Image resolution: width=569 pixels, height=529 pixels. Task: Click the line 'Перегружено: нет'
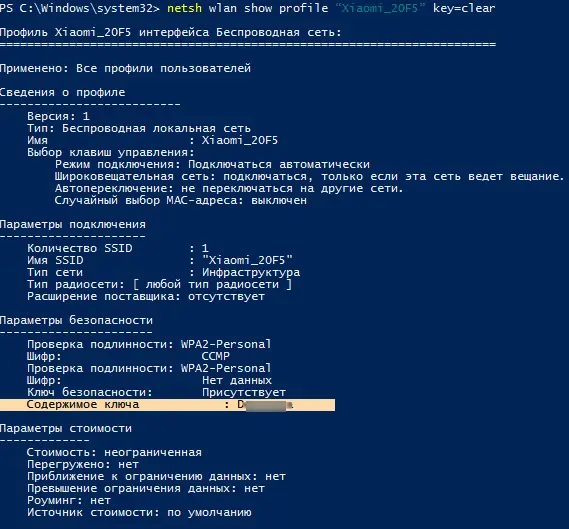point(83,464)
